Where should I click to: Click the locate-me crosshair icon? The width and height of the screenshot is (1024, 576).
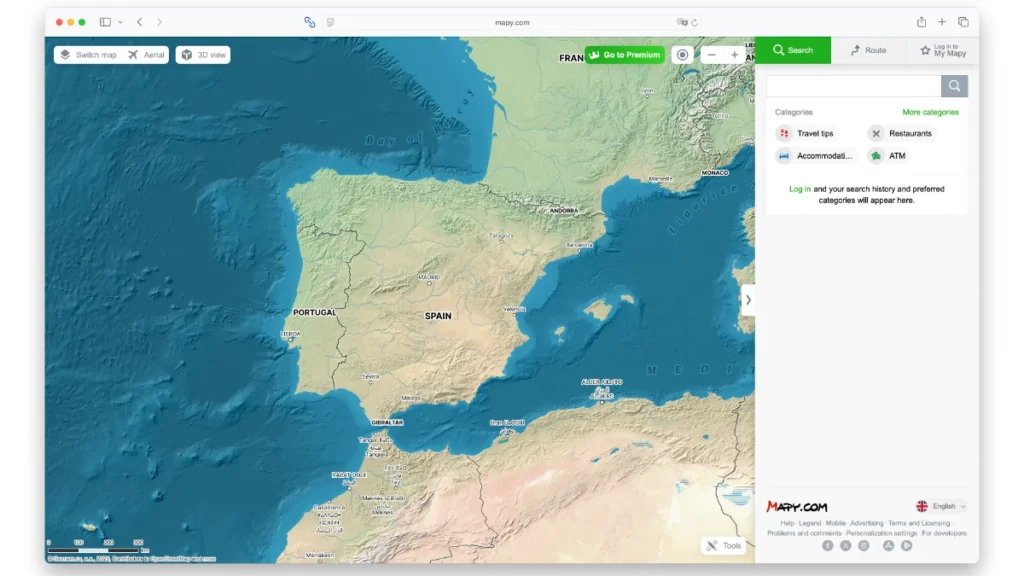[682, 54]
